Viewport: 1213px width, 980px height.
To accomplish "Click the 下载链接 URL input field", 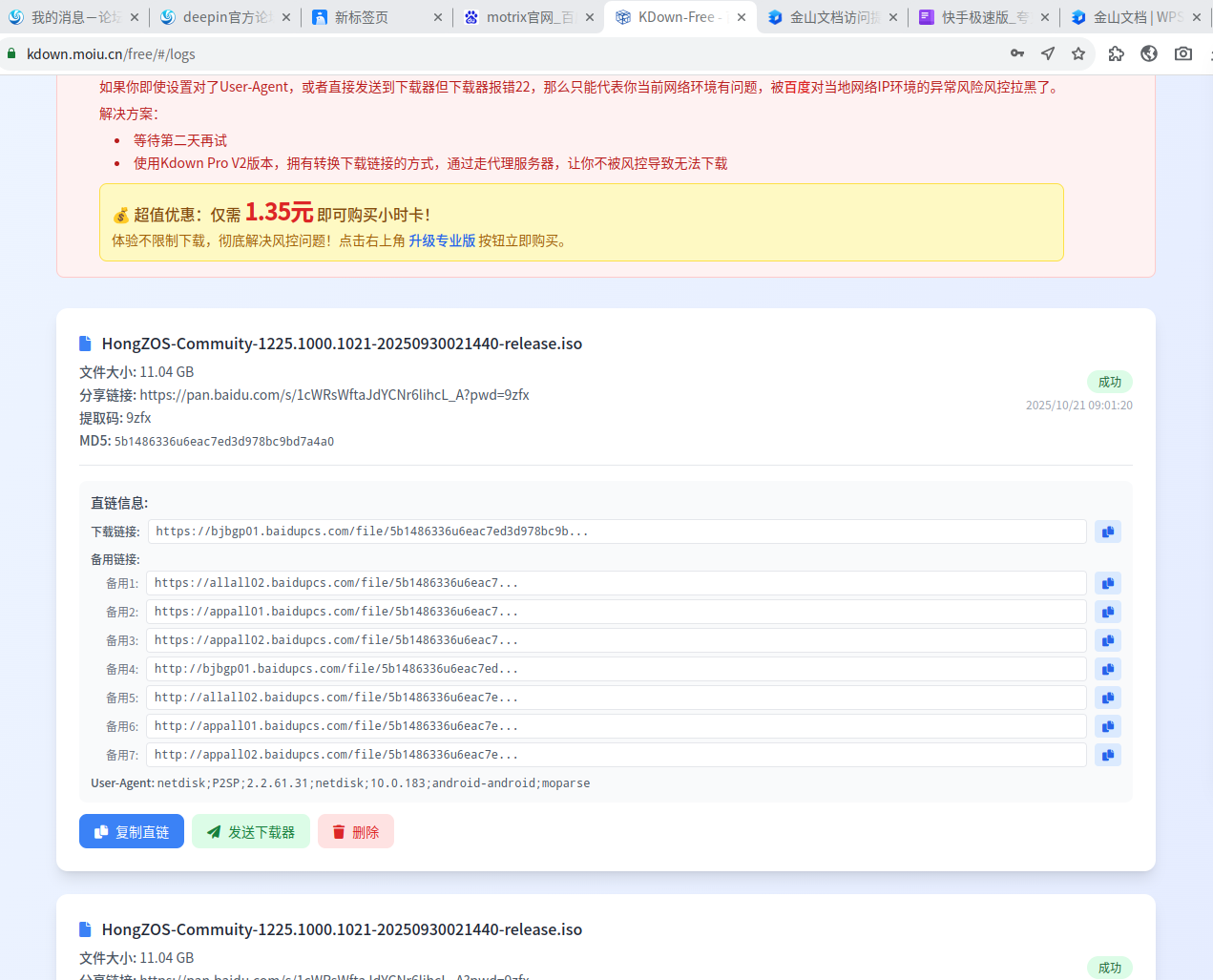I will pyautogui.click(x=617, y=532).
